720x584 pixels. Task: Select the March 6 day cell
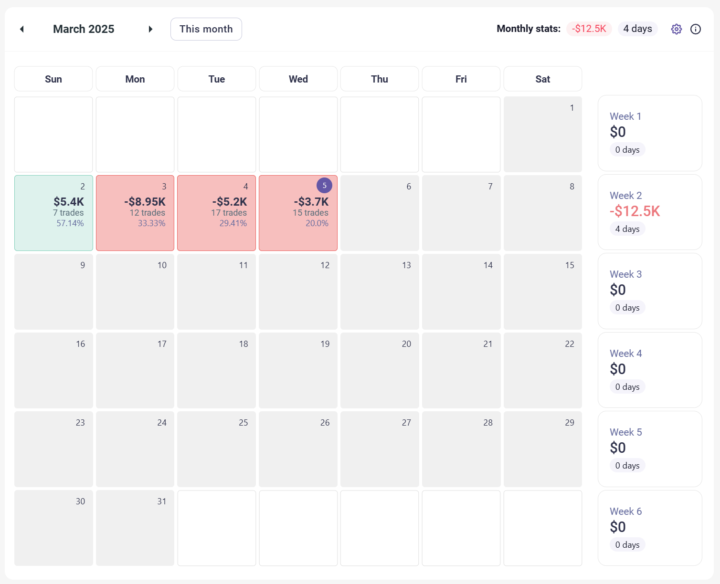pyautogui.click(x=379, y=213)
